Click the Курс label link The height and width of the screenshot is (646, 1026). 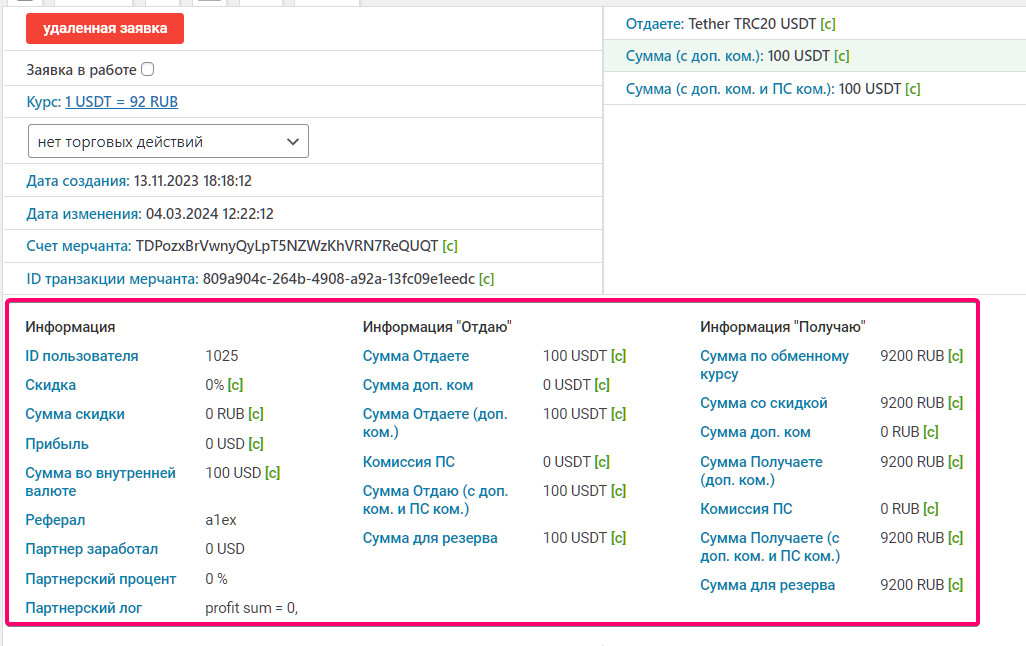coord(43,102)
